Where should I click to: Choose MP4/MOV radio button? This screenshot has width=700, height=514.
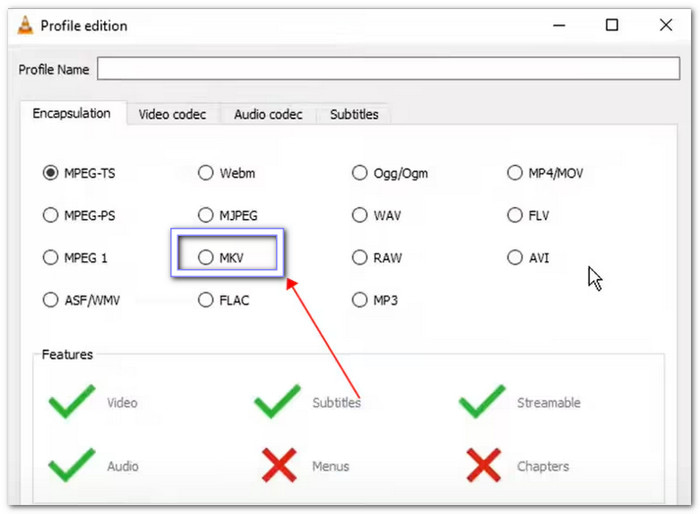coord(515,173)
